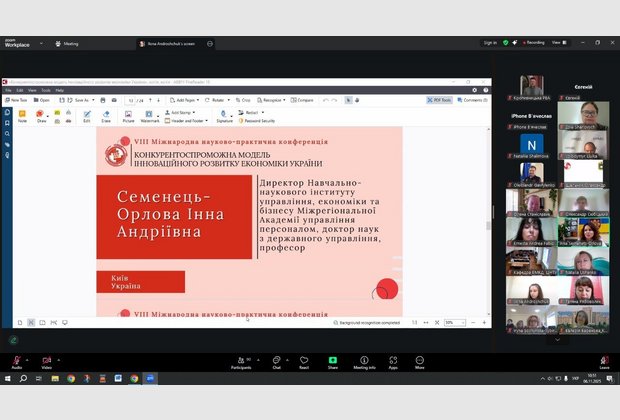Image resolution: width=620 pixels, height=420 pixels.
Task: Open React emoji options
Action: [x=304, y=362]
